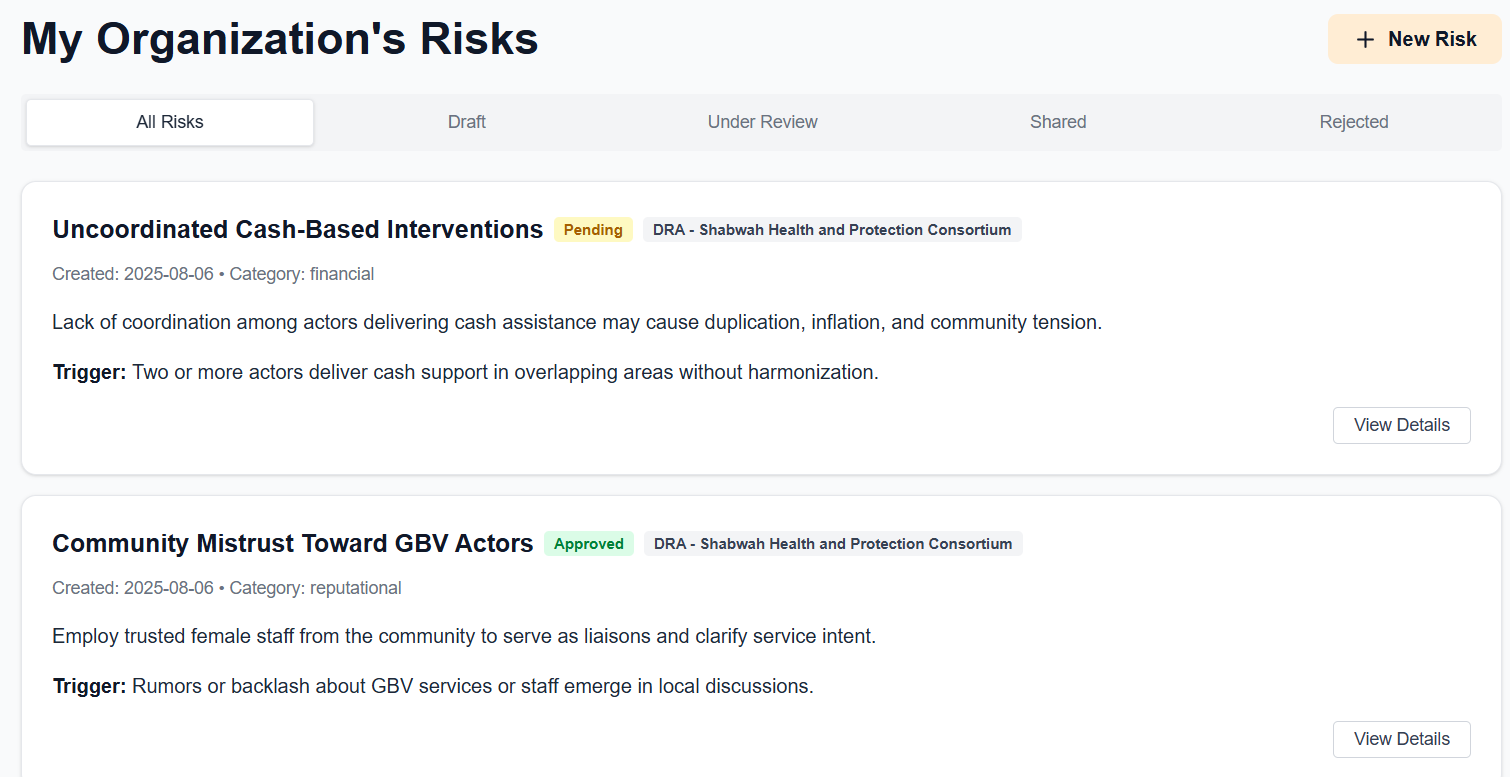The image size is (1510, 777).
Task: Click the Uncoordinated Cash-Based Interventions title
Action: pyautogui.click(x=297, y=230)
